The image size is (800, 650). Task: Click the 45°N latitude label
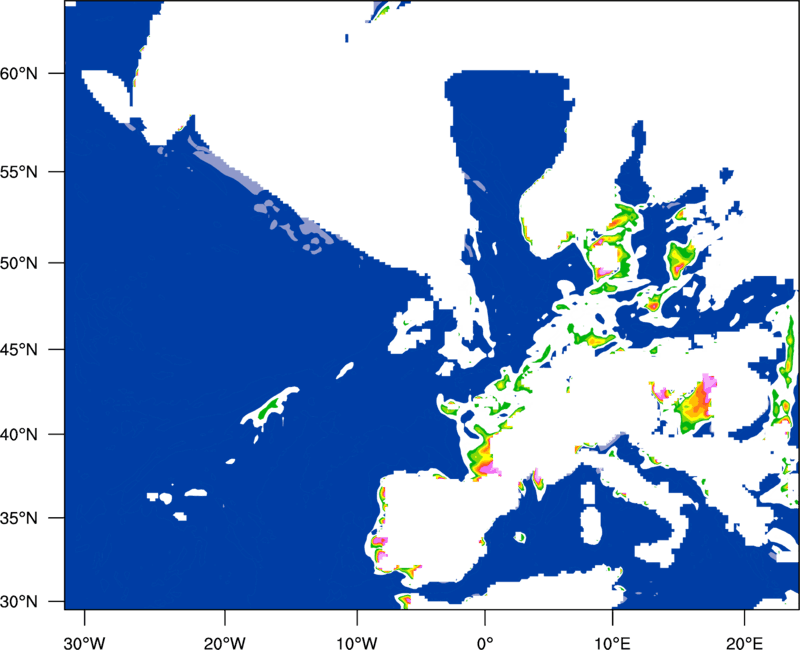(19, 350)
